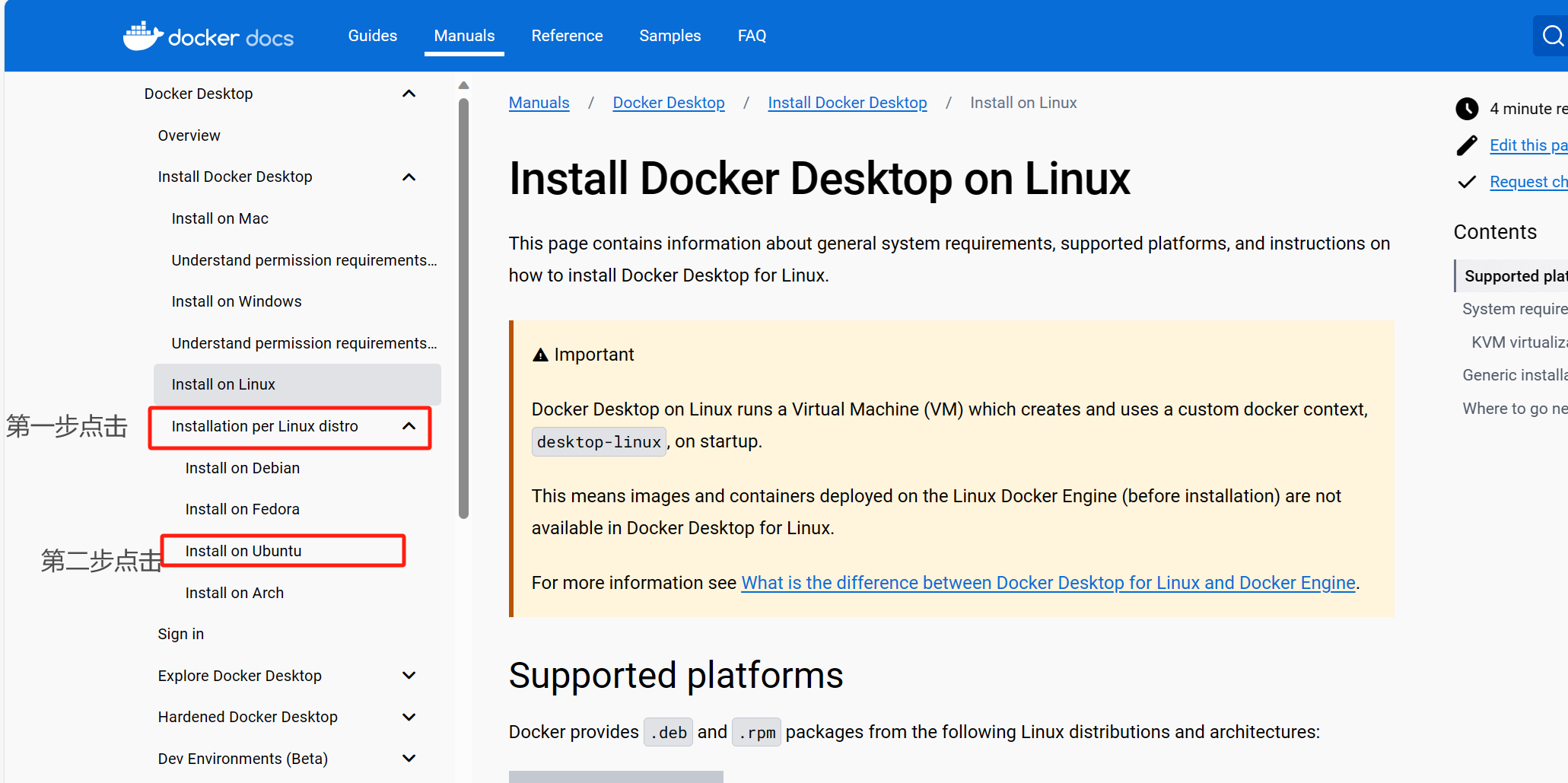Click the Hardened Docker Desktop label
Screen dimensions: 1568x783
248,717
